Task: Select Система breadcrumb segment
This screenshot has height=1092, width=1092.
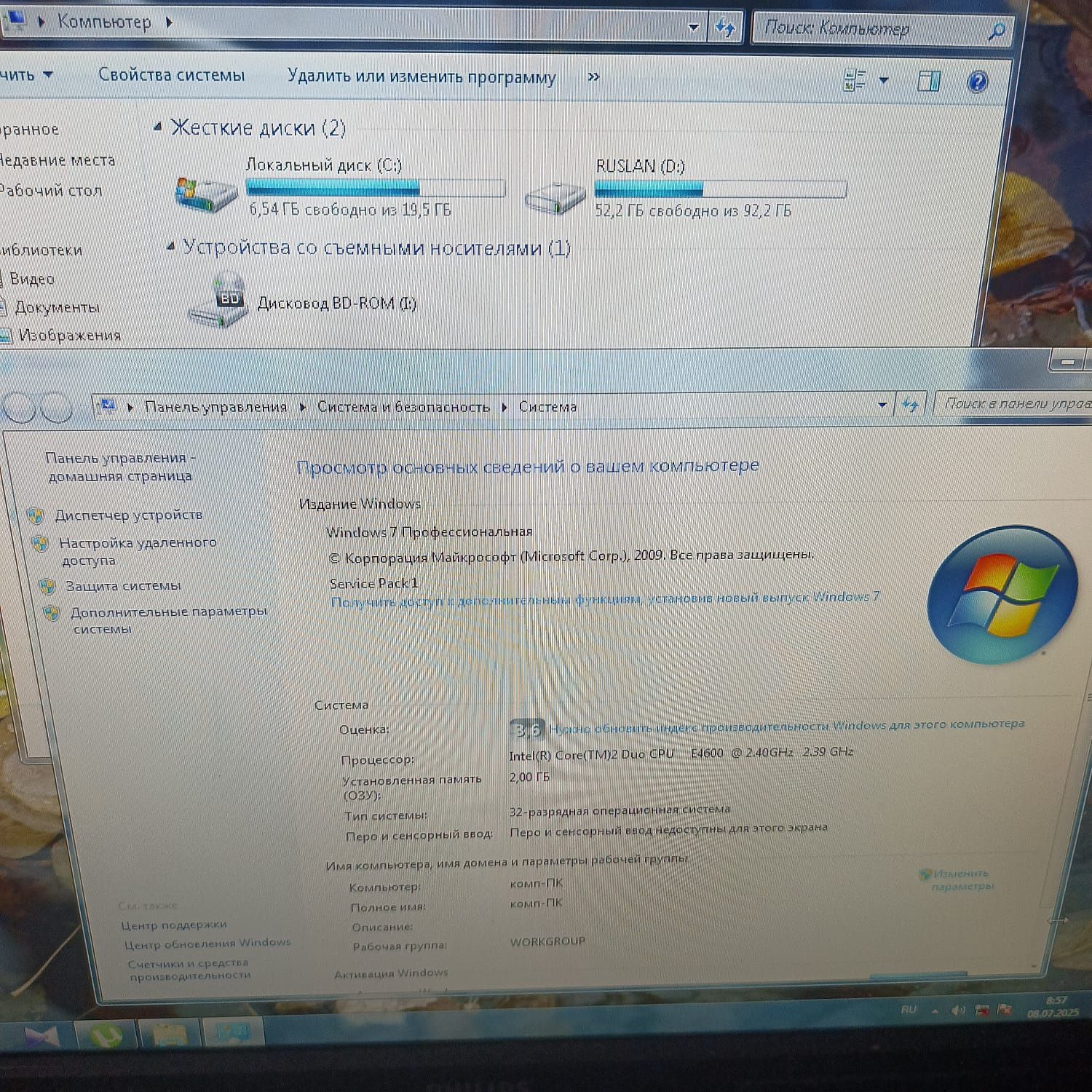Action: pyautogui.click(x=547, y=407)
